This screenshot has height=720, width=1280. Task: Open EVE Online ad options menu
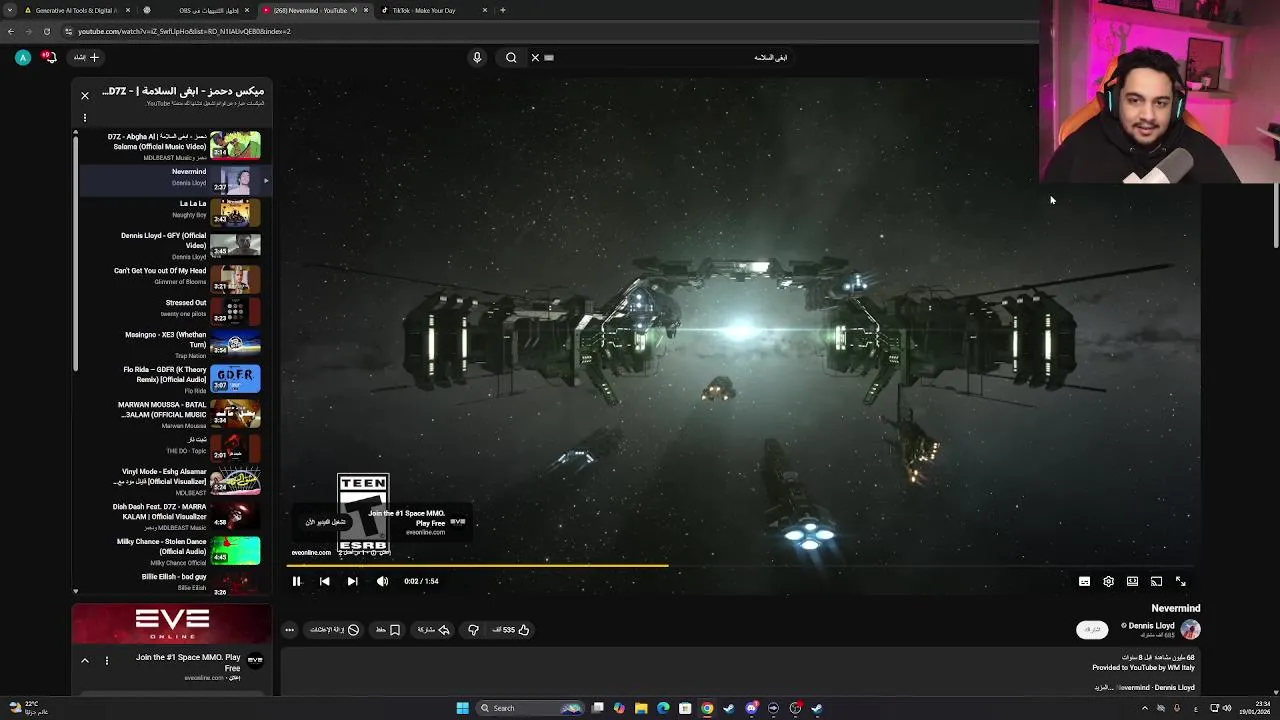(x=107, y=661)
